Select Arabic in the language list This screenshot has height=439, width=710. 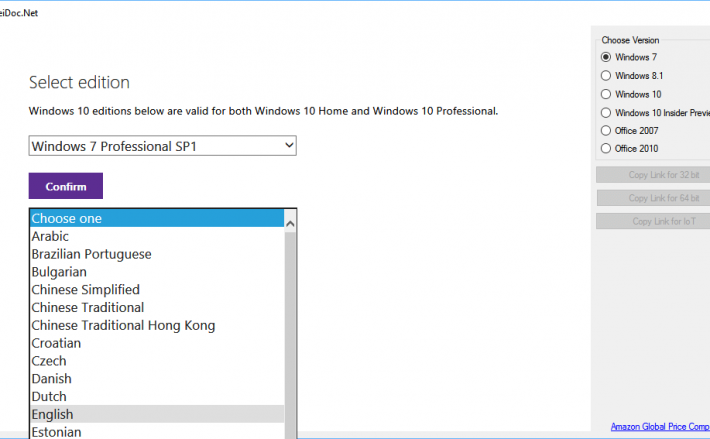coord(157,236)
